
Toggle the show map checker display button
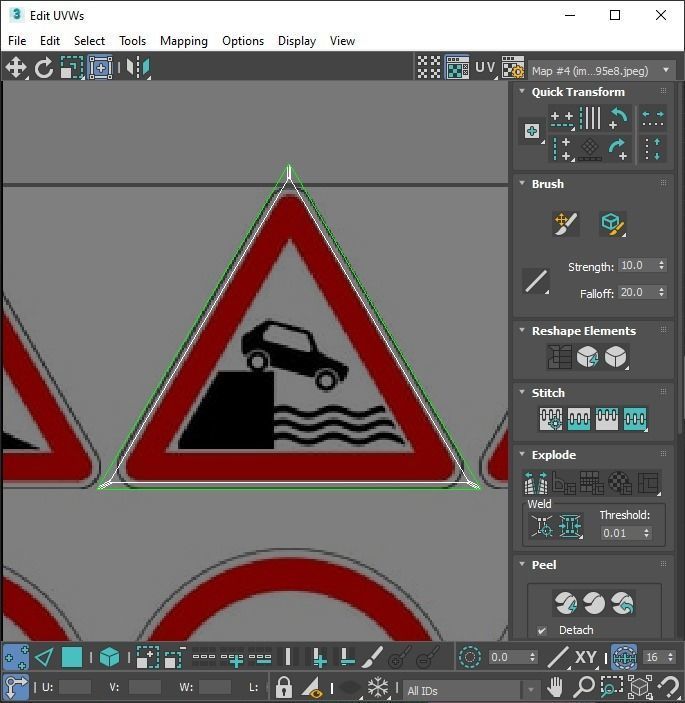click(x=457, y=68)
